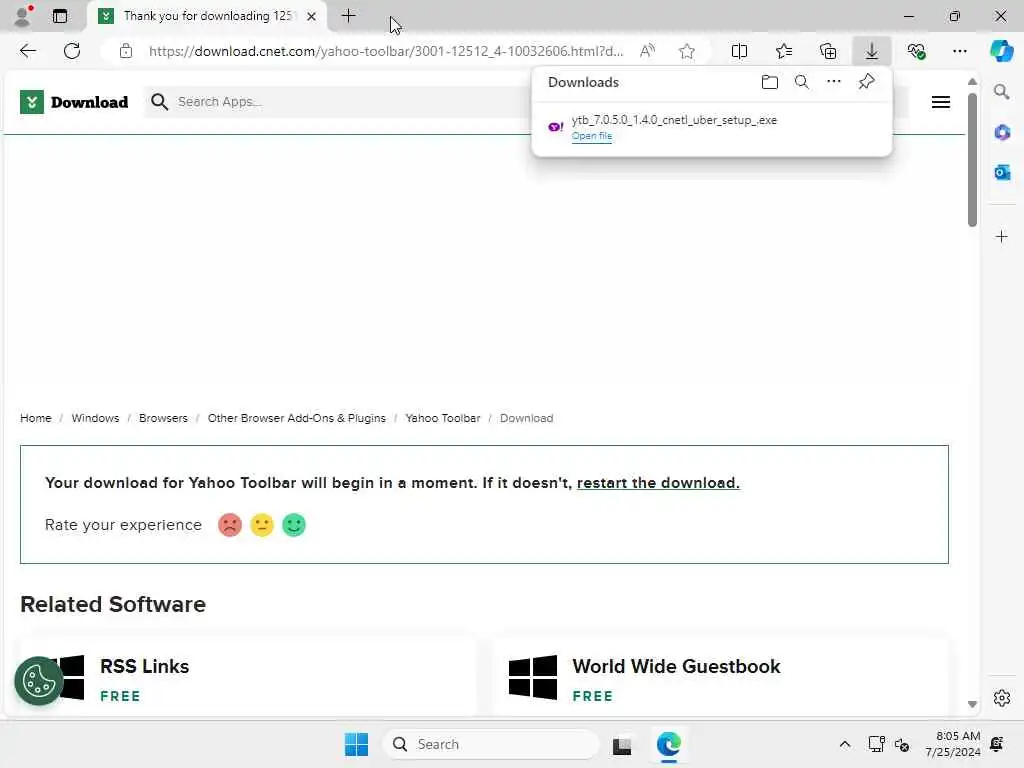Screen dimensions: 1024x768
Task: Search downloads in the Downloads panel
Action: click(801, 82)
